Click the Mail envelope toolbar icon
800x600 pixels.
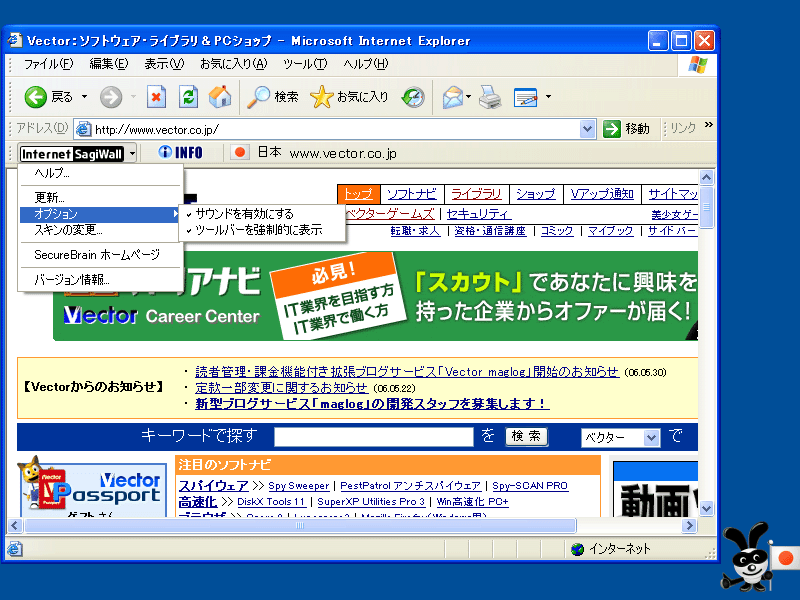point(453,97)
